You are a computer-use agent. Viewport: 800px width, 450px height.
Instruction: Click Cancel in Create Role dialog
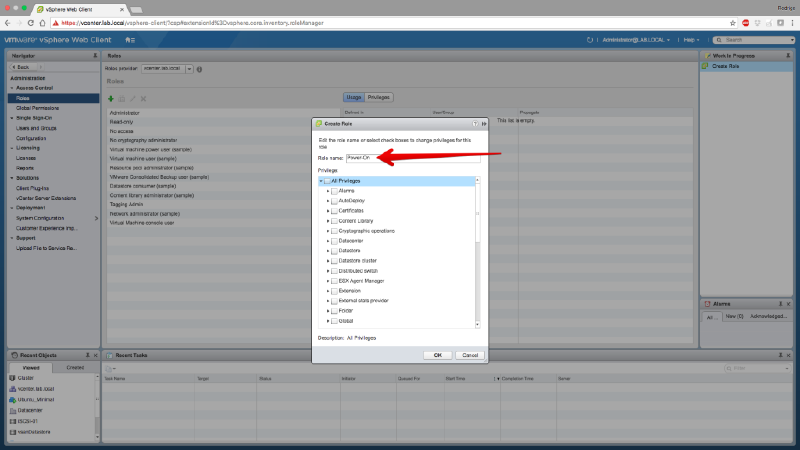pyautogui.click(x=469, y=355)
